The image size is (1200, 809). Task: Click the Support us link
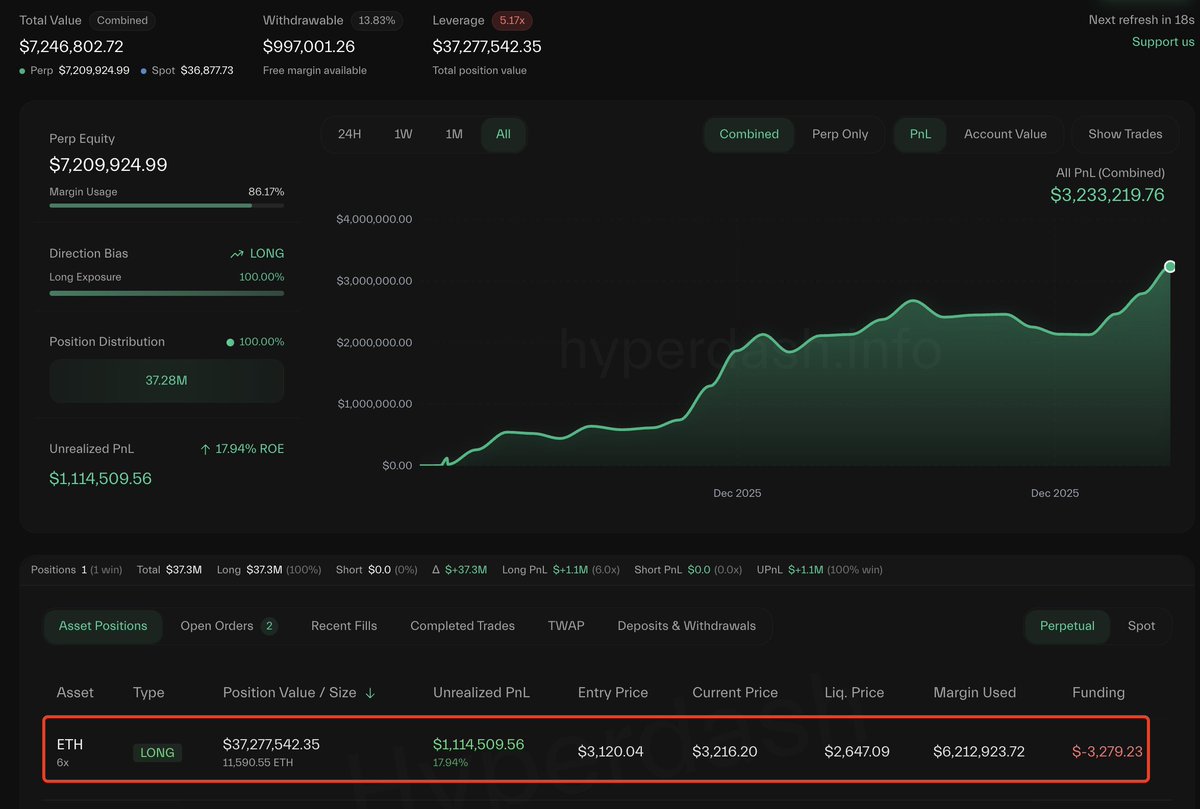[x=1162, y=41]
